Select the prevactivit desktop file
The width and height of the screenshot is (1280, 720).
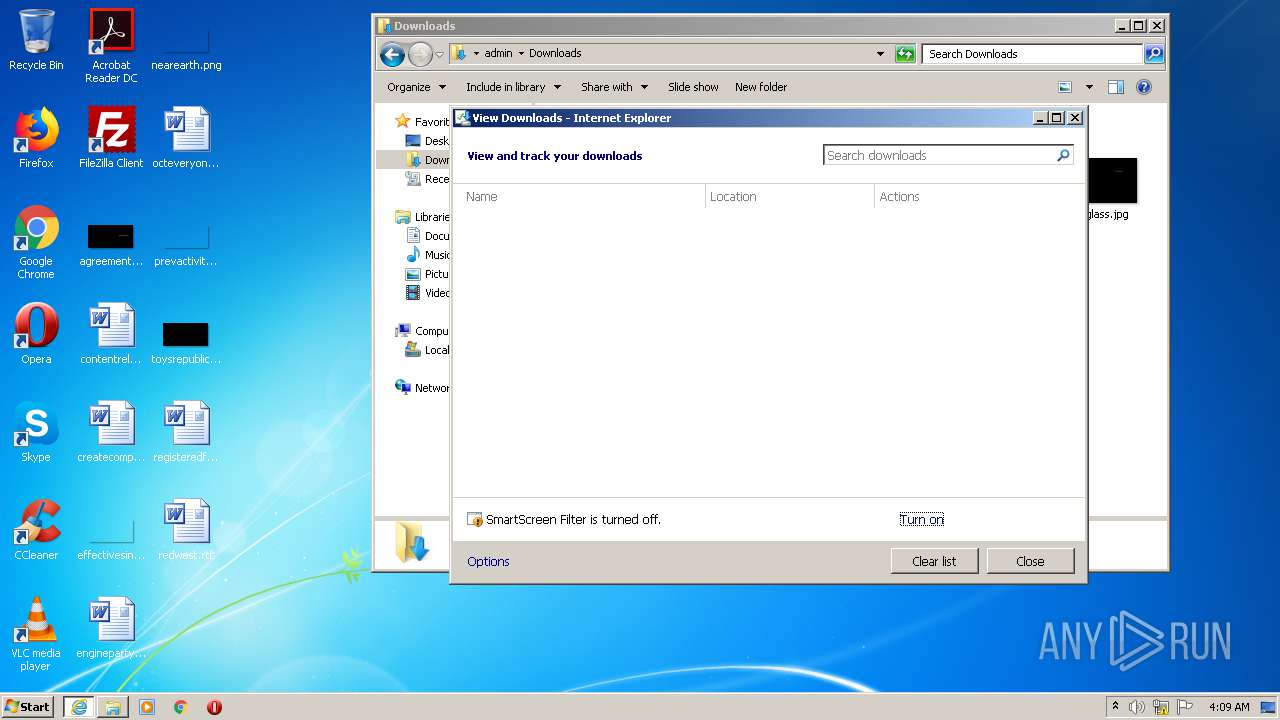[186, 245]
